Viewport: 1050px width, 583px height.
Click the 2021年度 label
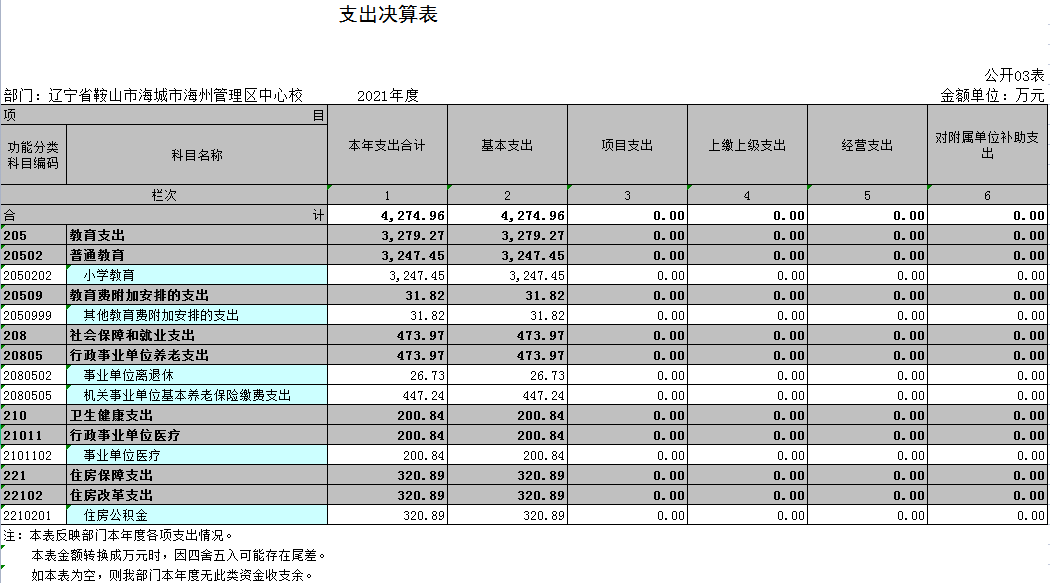(x=388, y=96)
